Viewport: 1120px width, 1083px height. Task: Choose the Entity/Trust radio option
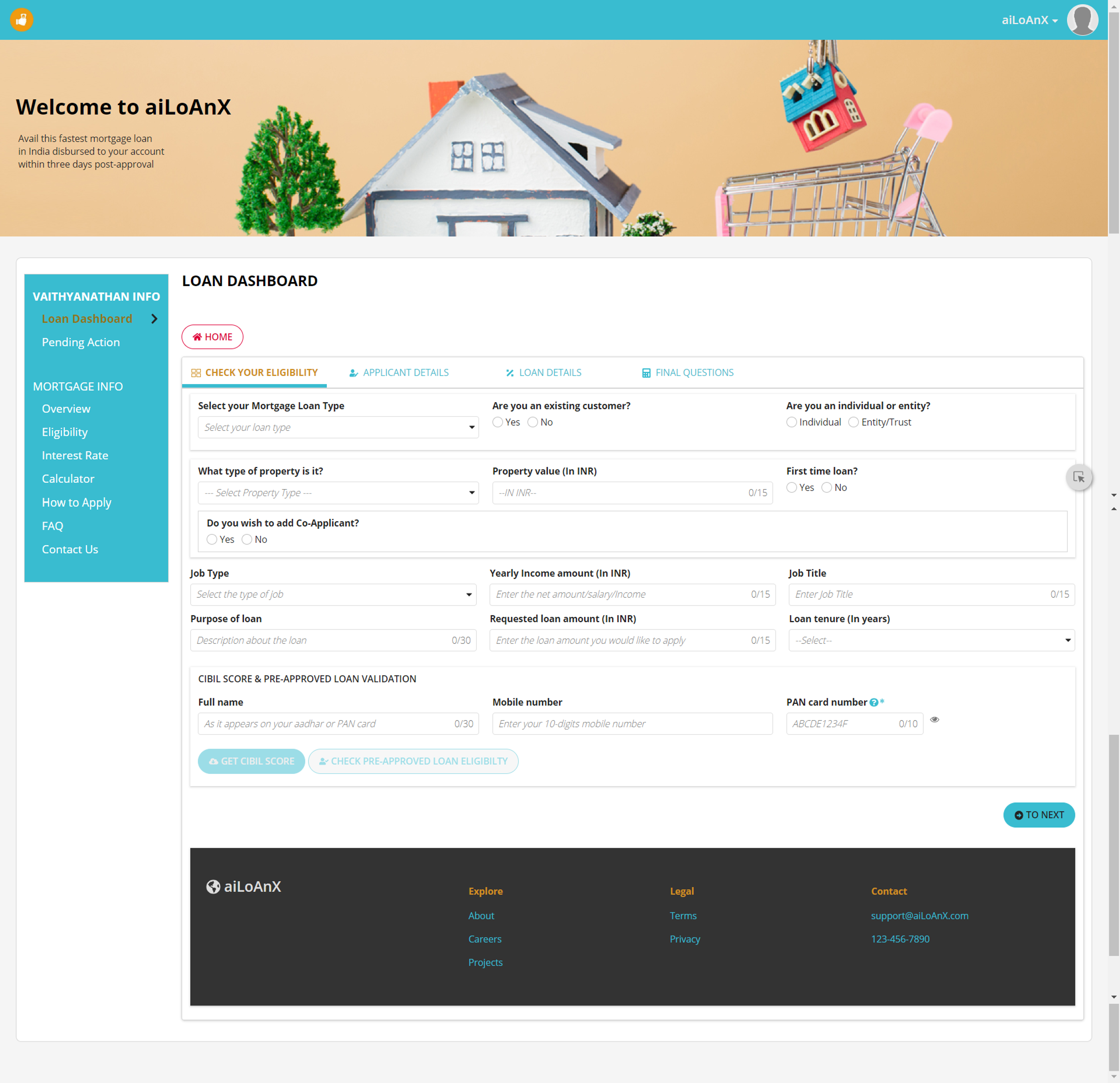[853, 422]
